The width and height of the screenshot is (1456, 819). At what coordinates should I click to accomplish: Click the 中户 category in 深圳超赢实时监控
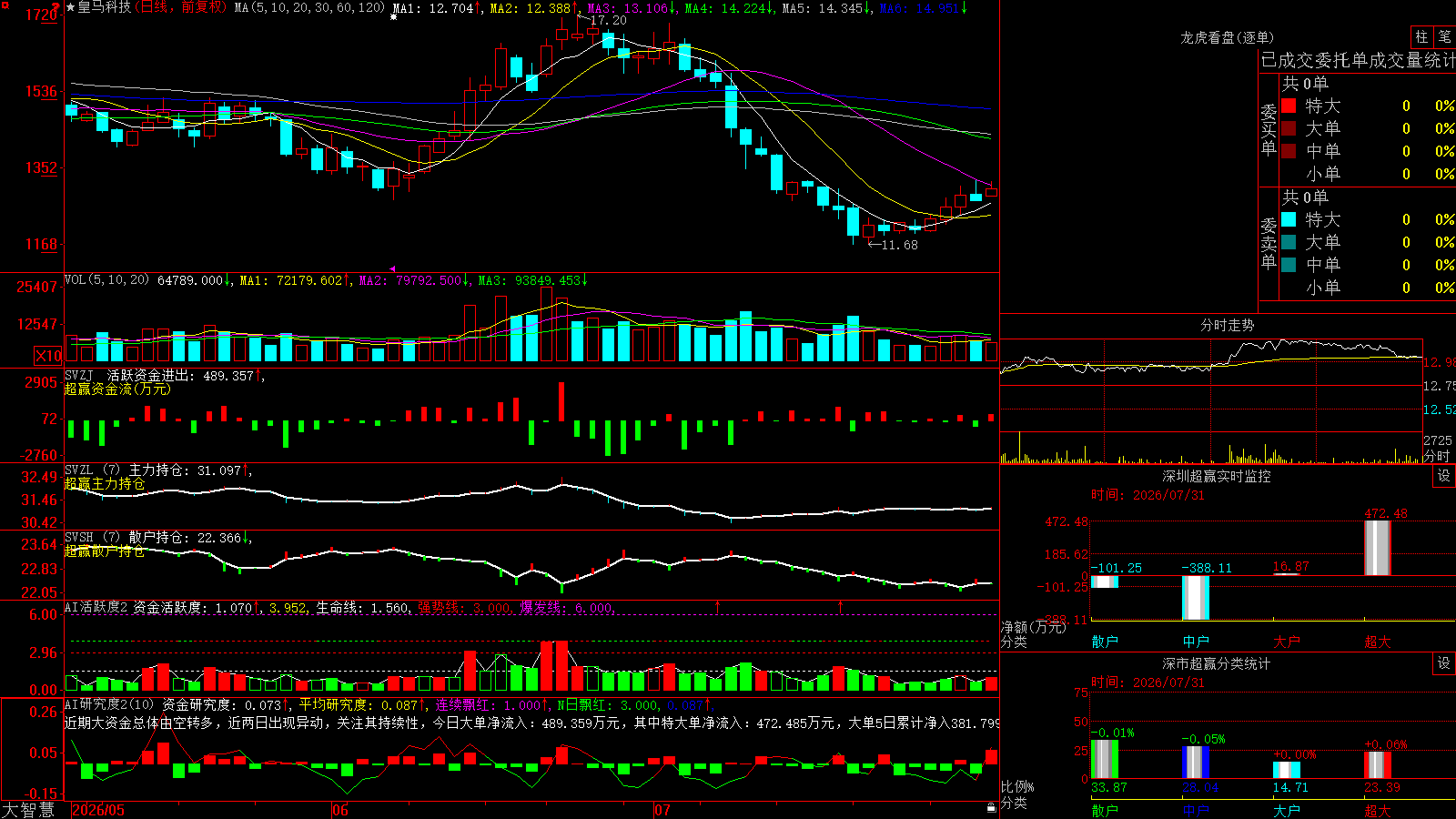pos(1196,642)
